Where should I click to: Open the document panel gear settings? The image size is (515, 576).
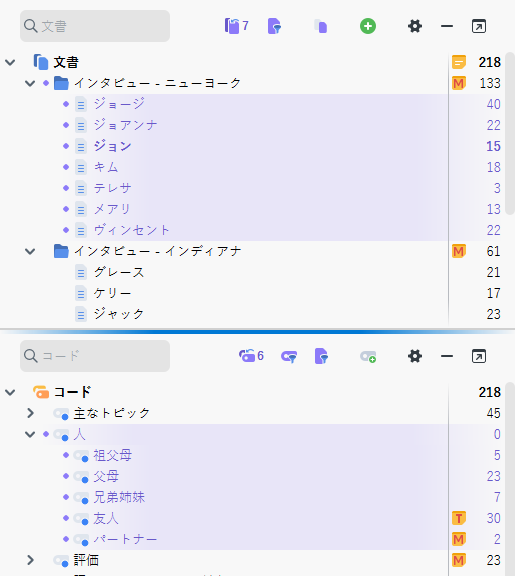click(x=415, y=26)
